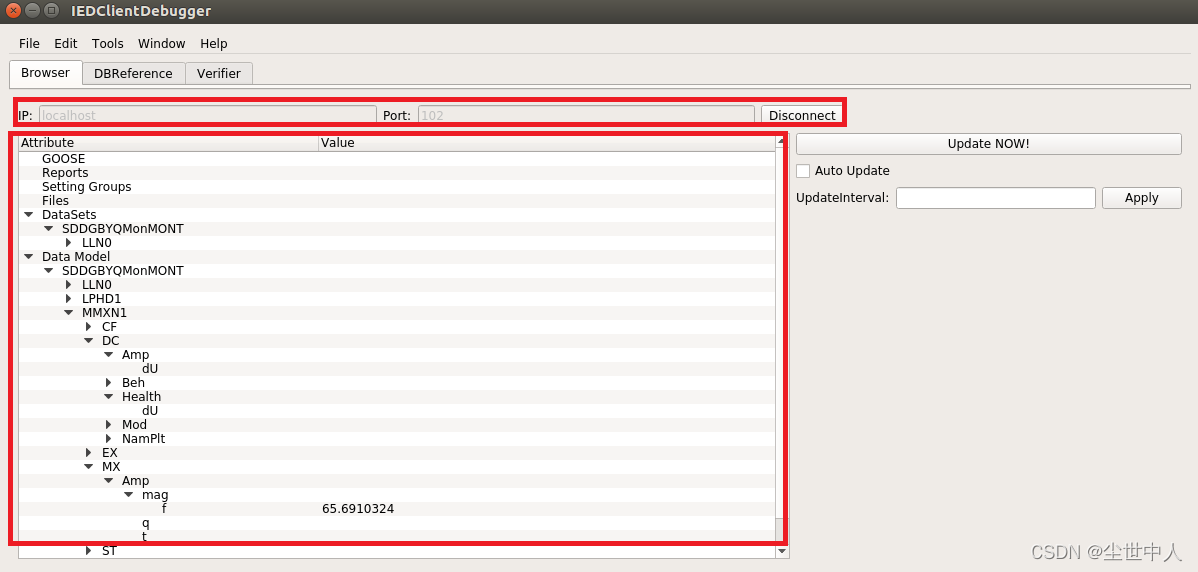Close the IEDClientDebugger window

(x=13, y=11)
